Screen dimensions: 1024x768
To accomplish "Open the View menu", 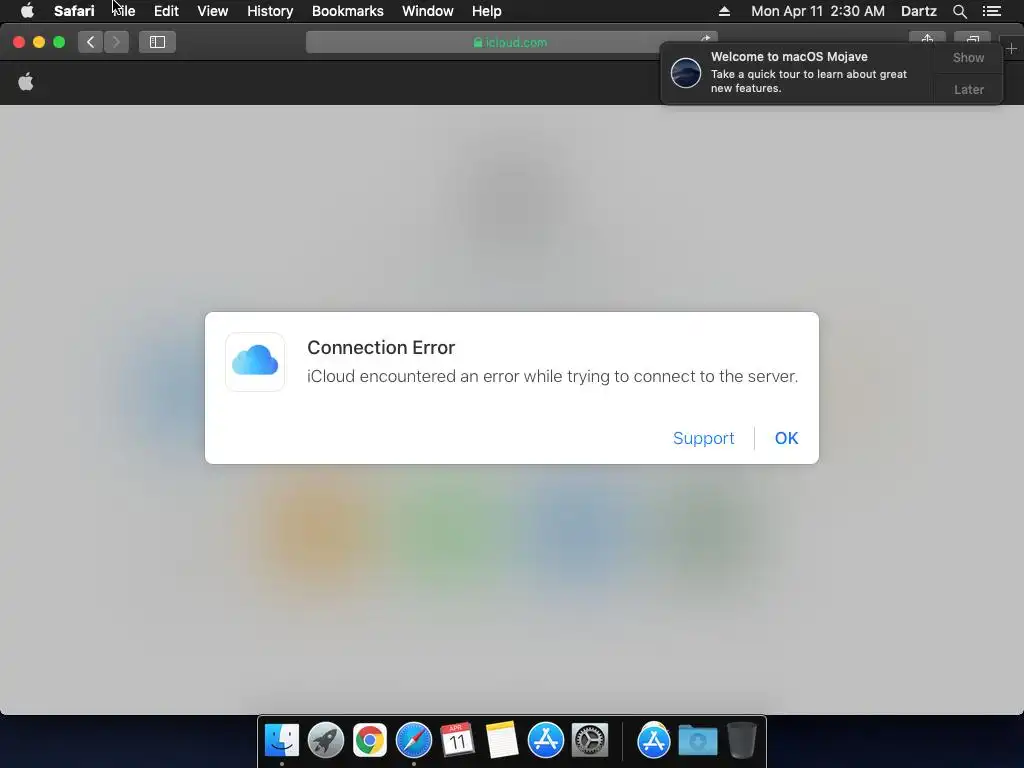I will [212, 11].
